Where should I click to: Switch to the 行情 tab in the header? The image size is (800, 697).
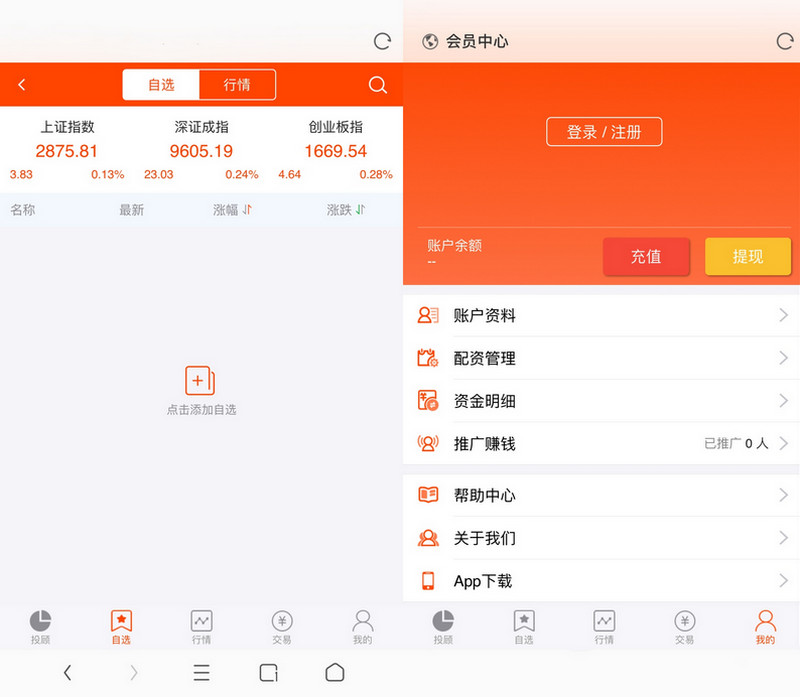click(x=237, y=85)
